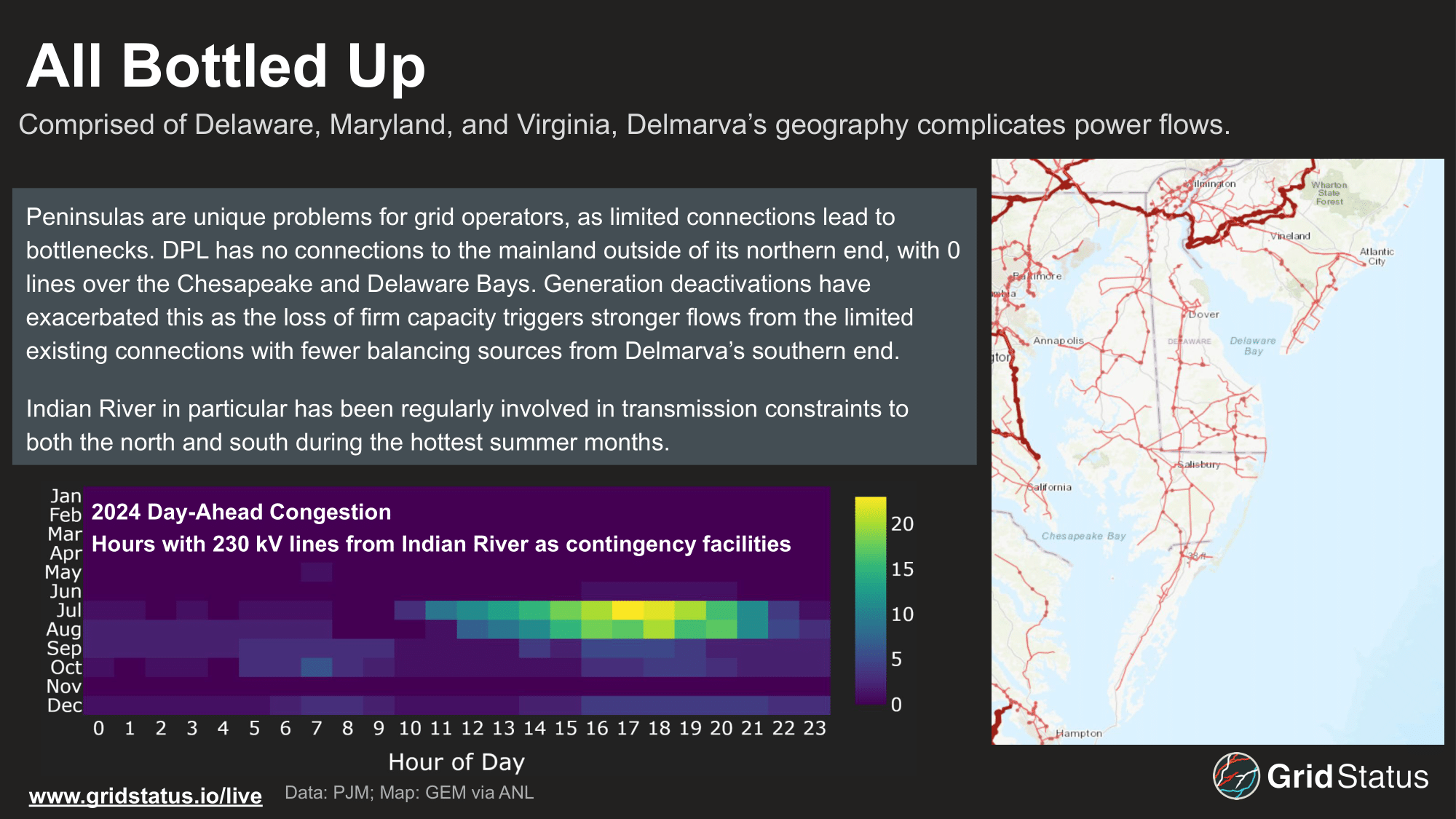
Task: Click the Hour of Day axis label
Action: point(456,762)
